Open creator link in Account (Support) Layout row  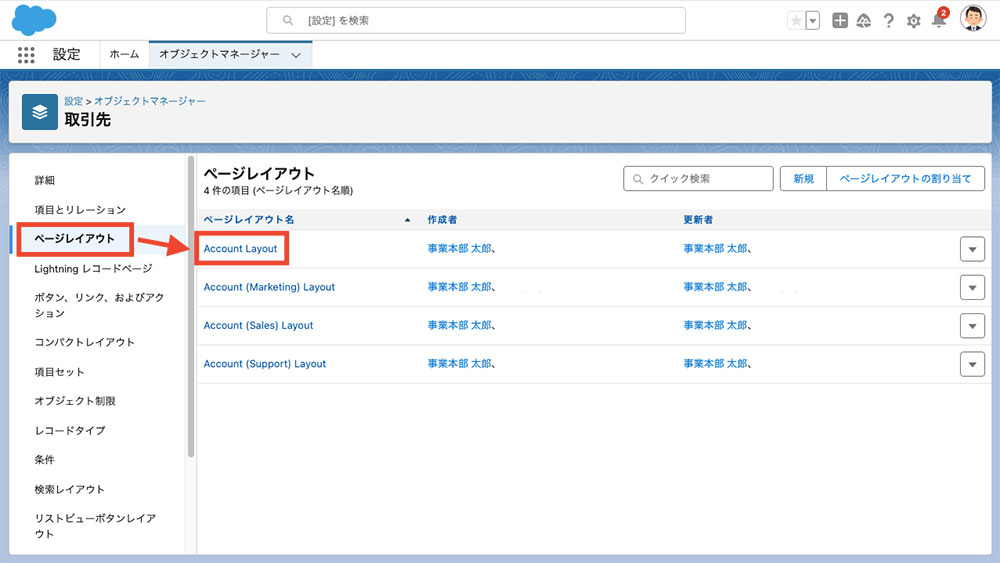(x=461, y=363)
